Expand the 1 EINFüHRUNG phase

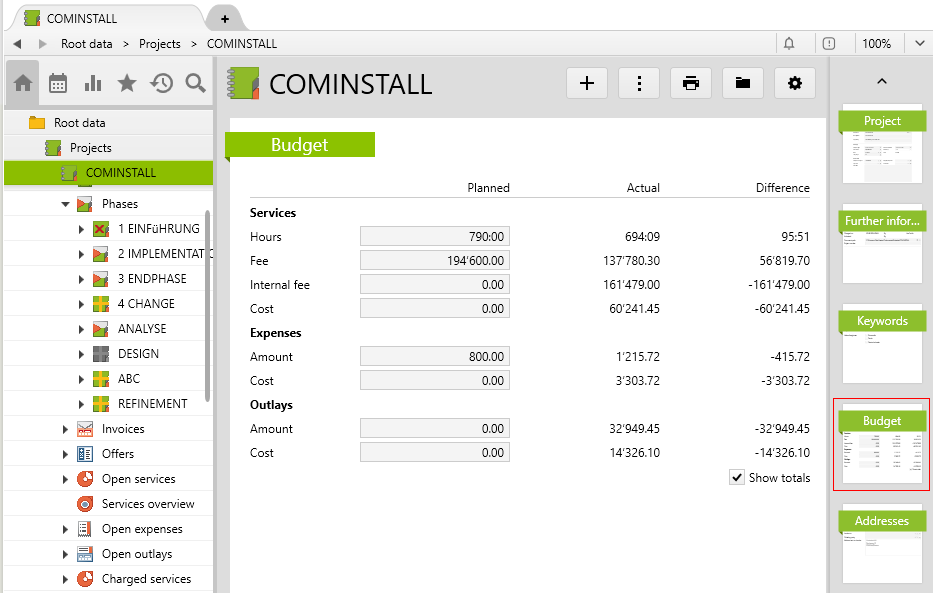click(81, 229)
